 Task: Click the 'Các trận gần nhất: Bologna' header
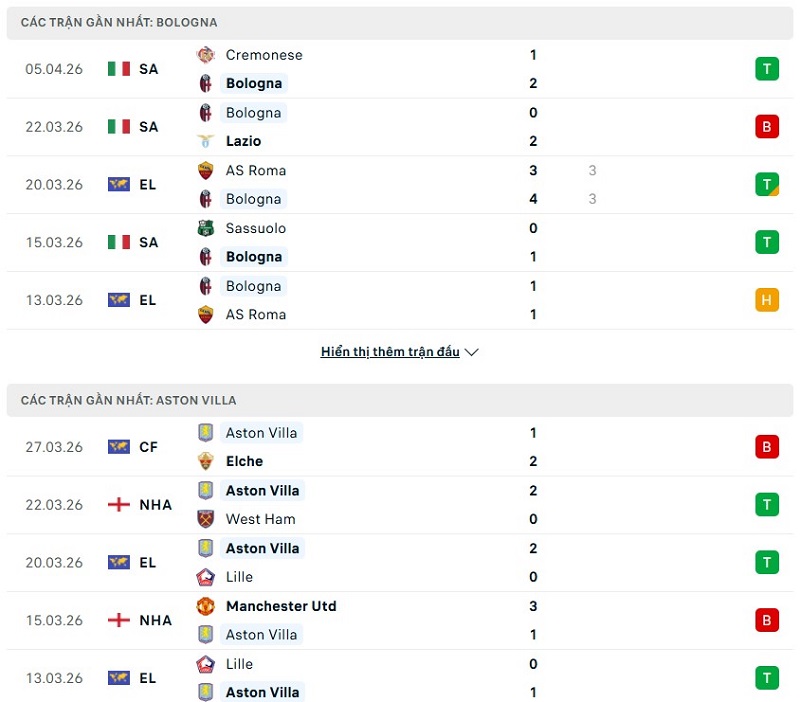click(119, 22)
